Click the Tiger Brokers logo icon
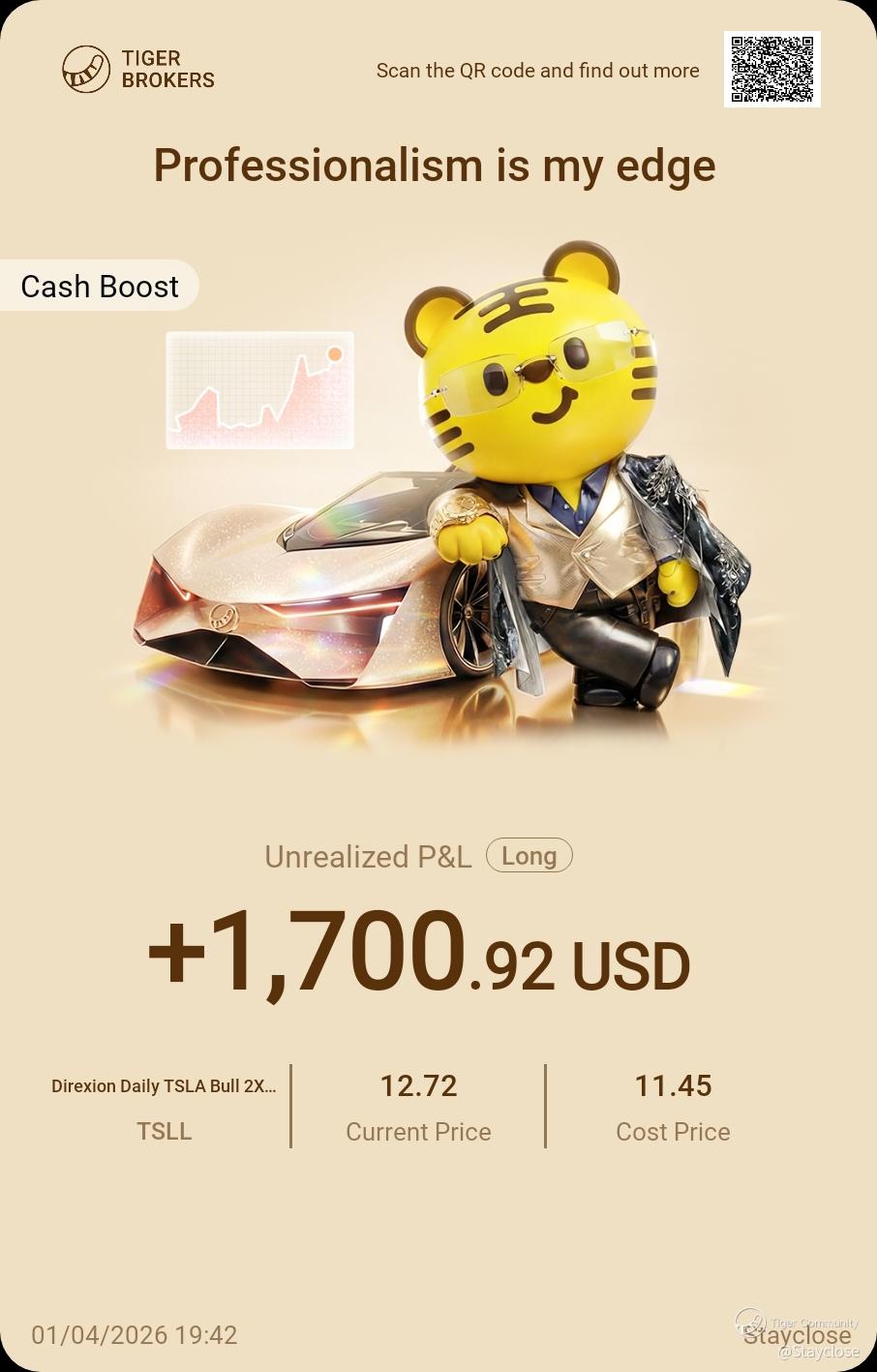 86,70
